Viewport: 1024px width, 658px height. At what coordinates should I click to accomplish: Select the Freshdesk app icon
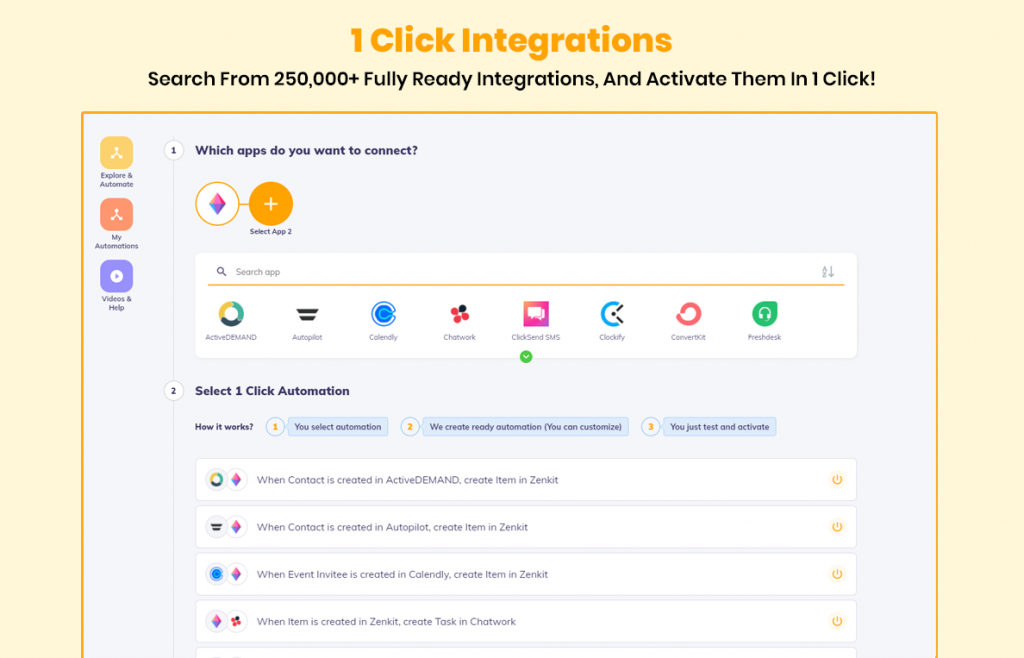pos(765,314)
